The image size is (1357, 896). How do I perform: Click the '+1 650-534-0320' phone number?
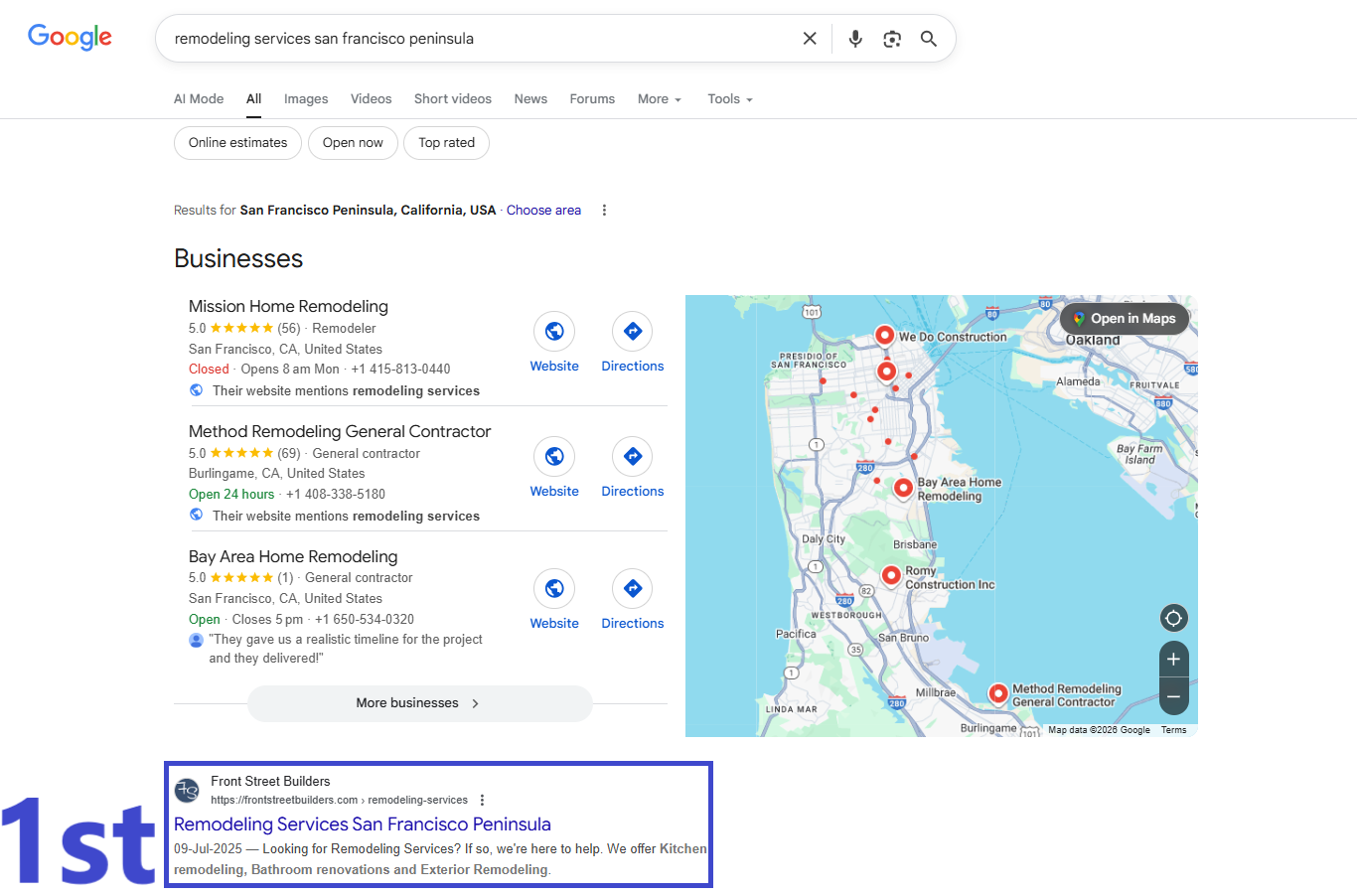point(365,620)
